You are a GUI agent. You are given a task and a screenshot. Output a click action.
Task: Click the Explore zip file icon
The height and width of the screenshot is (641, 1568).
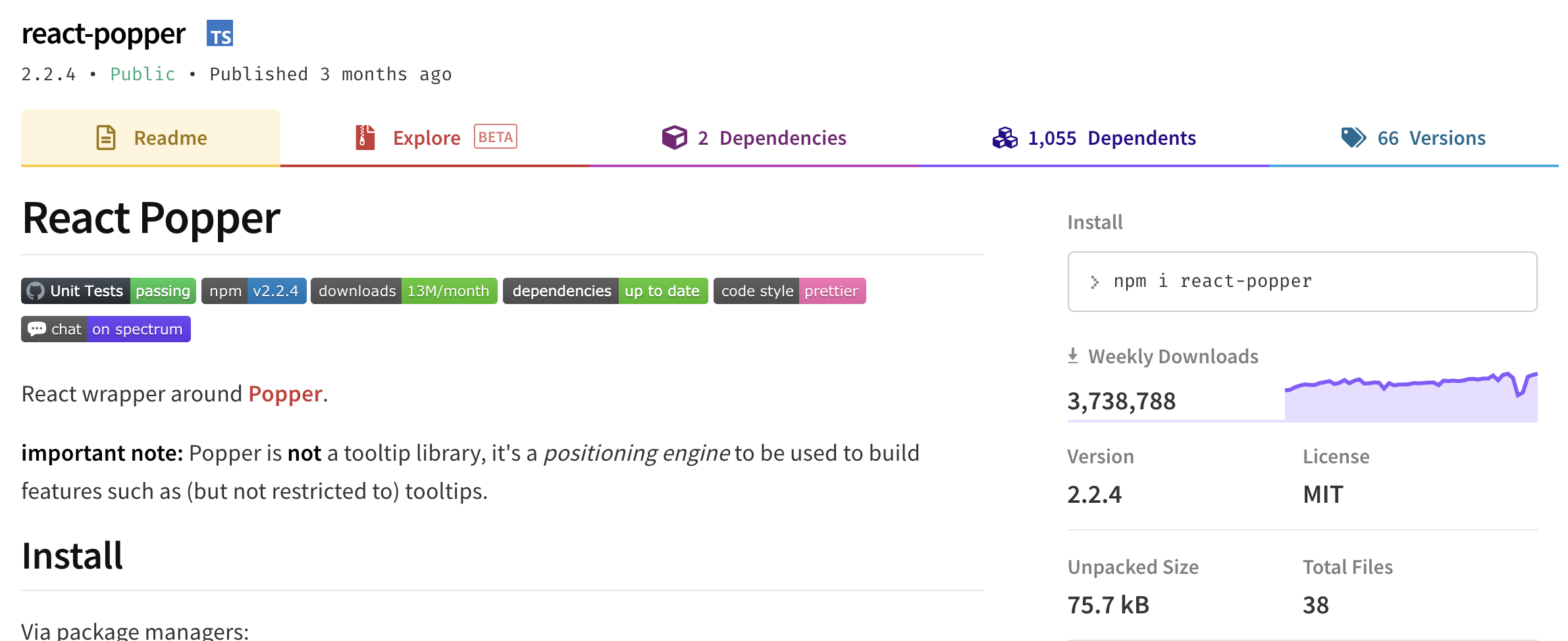(365, 138)
